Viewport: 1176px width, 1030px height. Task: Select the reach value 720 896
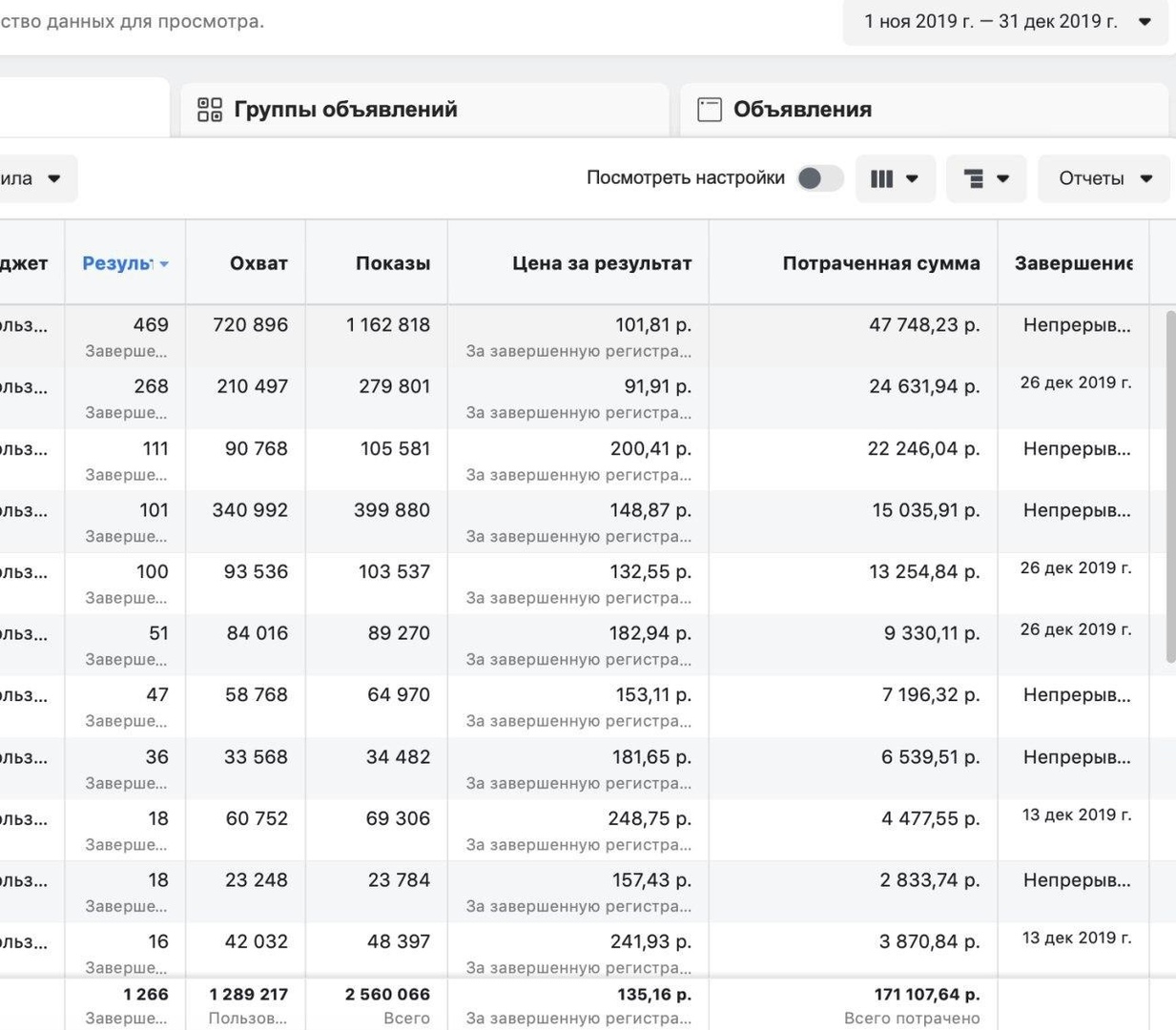click(251, 325)
